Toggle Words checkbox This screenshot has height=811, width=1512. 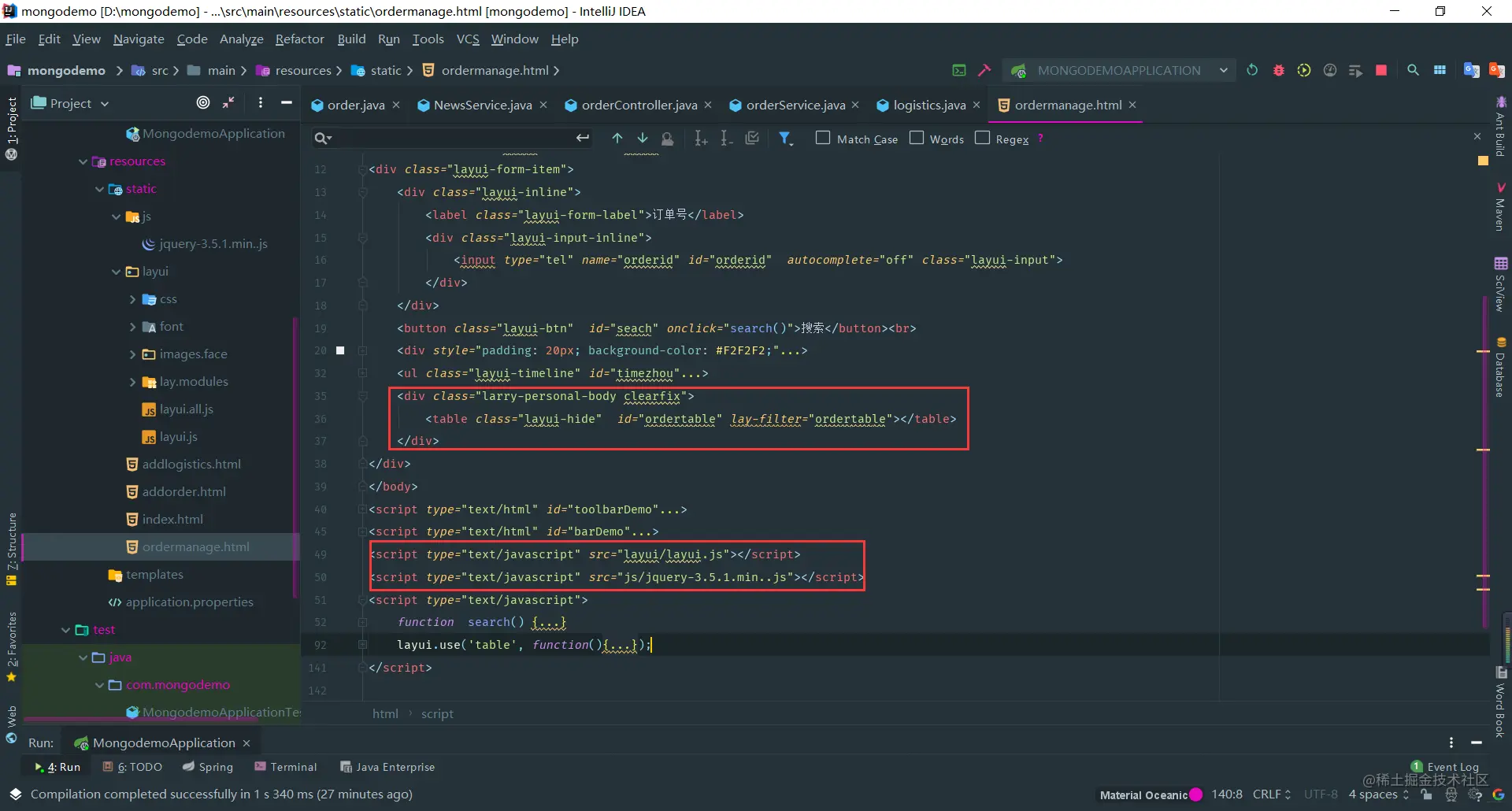pyautogui.click(x=917, y=138)
